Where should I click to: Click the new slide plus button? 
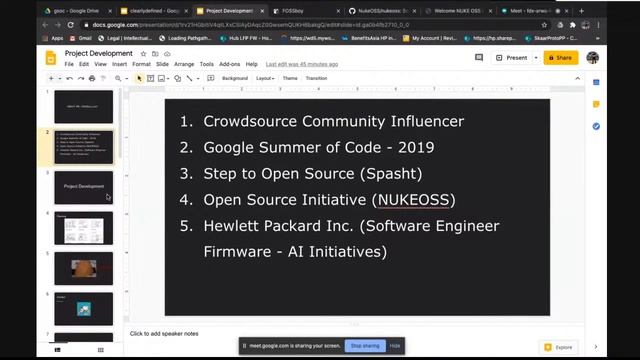click(51, 78)
